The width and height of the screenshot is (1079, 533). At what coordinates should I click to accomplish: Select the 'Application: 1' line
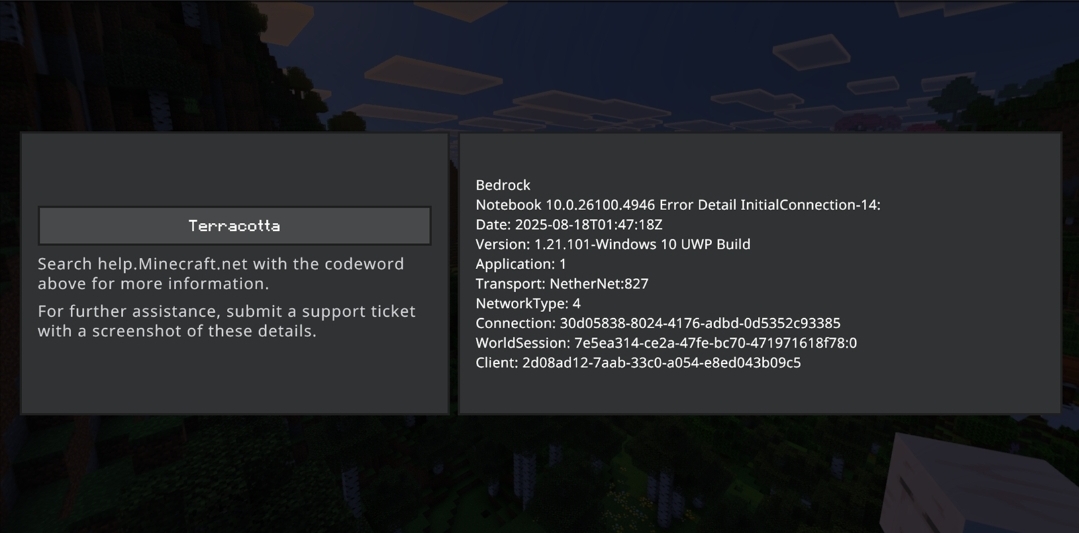[x=521, y=264]
